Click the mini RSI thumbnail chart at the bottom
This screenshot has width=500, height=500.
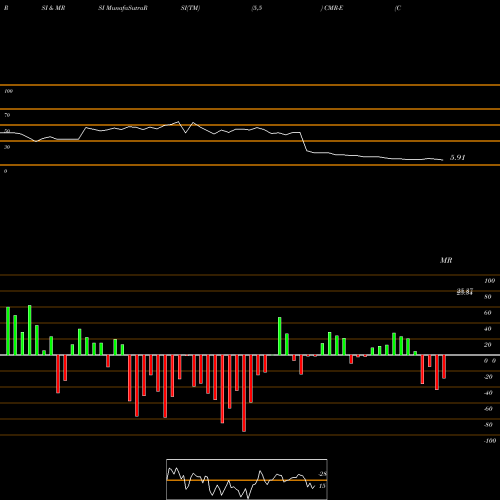click(x=247, y=479)
